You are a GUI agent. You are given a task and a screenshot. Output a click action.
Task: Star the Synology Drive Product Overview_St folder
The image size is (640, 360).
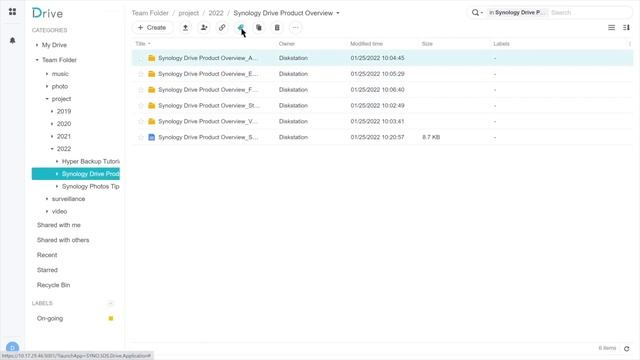click(x=141, y=106)
